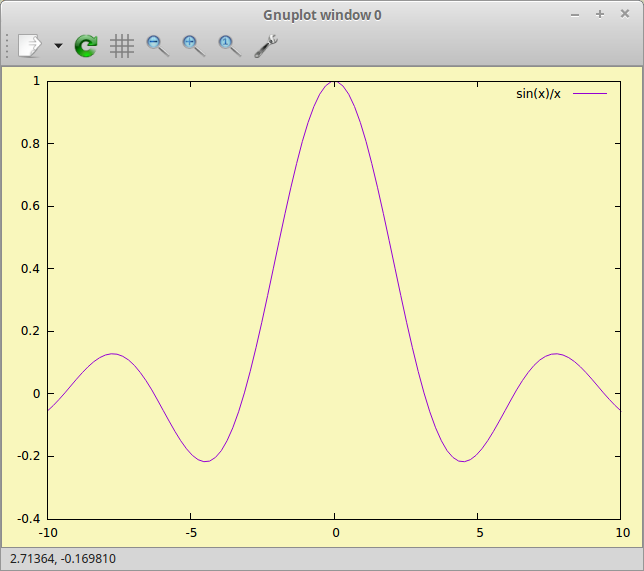Image resolution: width=644 pixels, height=571 pixels.
Task: Click the coordinates readout in status bar
Action: coord(63,559)
